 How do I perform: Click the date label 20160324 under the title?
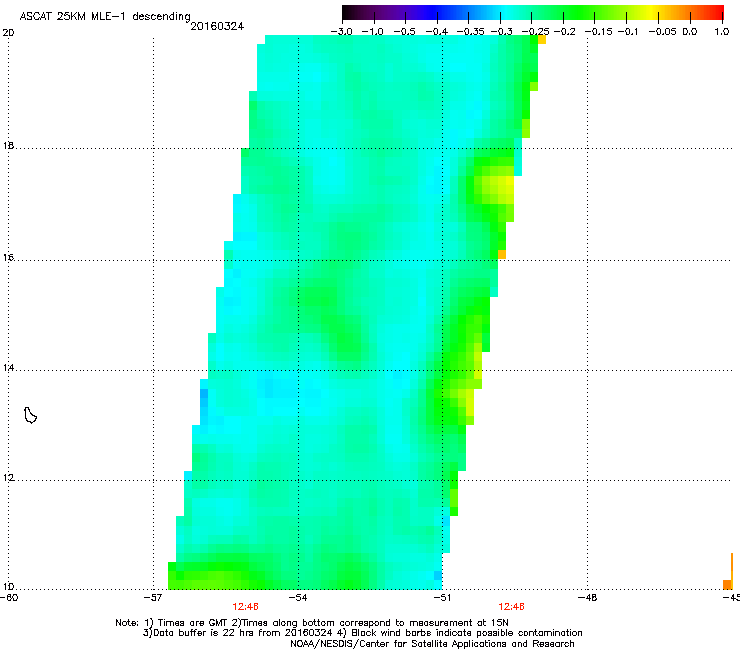click(217, 26)
